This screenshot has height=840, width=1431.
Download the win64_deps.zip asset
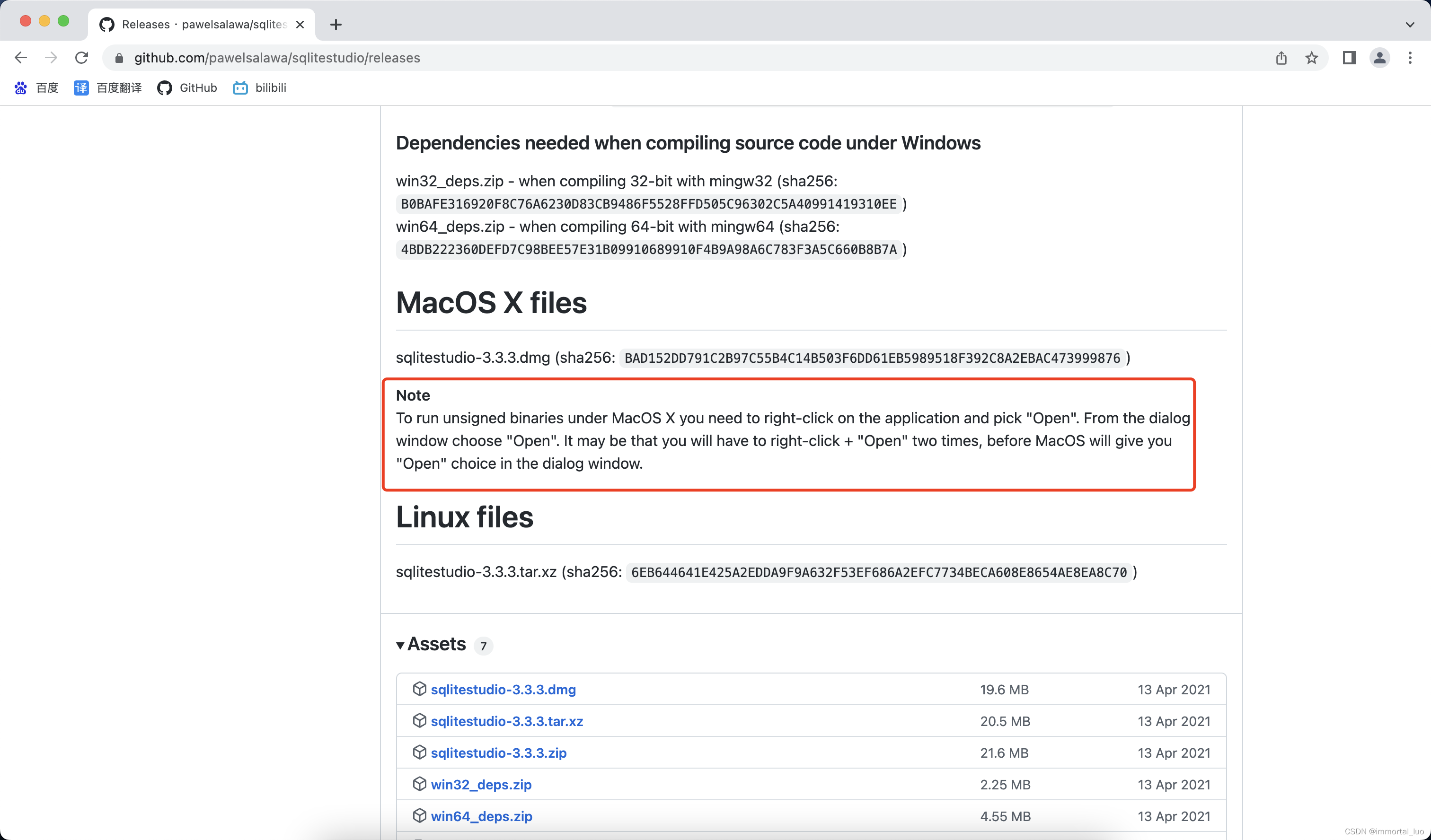[481, 816]
